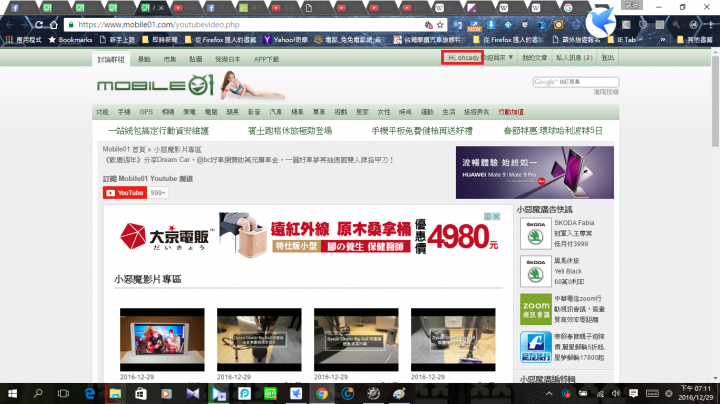Click the Google custom search field
720x404 pixels.
coord(576,82)
